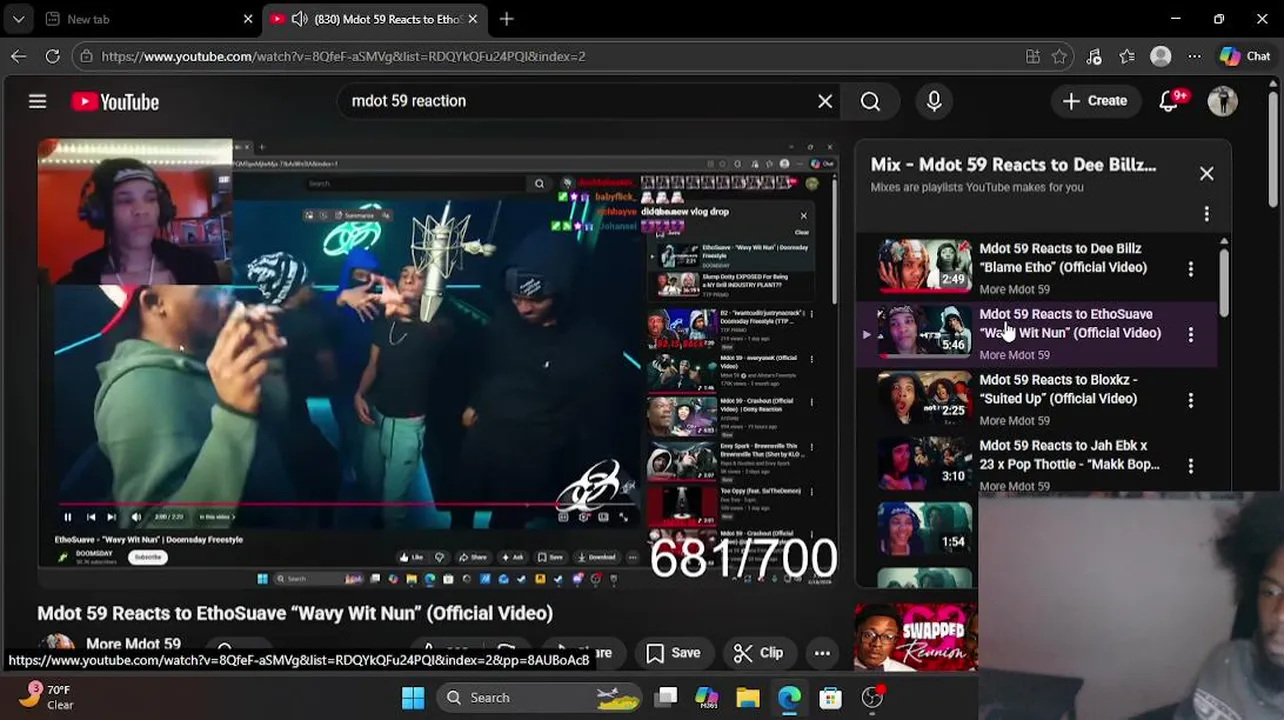Open a new browser tab
Screen dimensions: 1284x720
point(507,19)
